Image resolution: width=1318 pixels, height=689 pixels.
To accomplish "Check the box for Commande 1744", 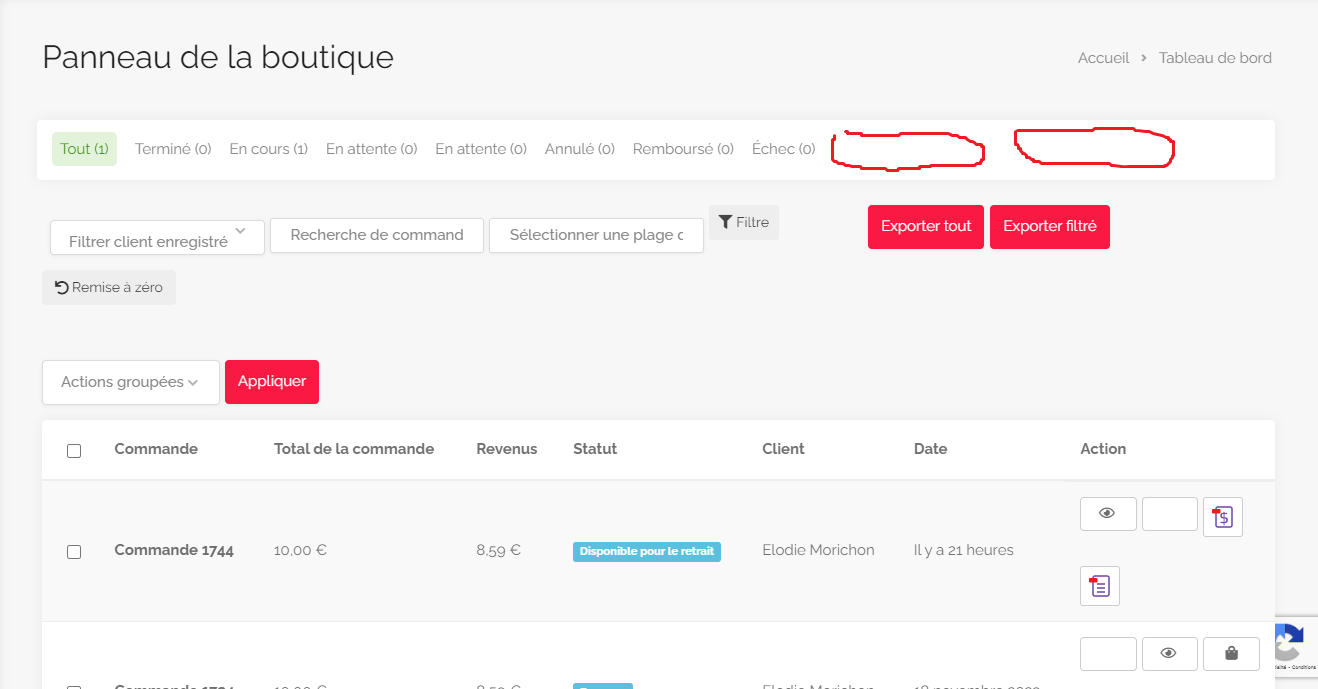I will 74,552.
